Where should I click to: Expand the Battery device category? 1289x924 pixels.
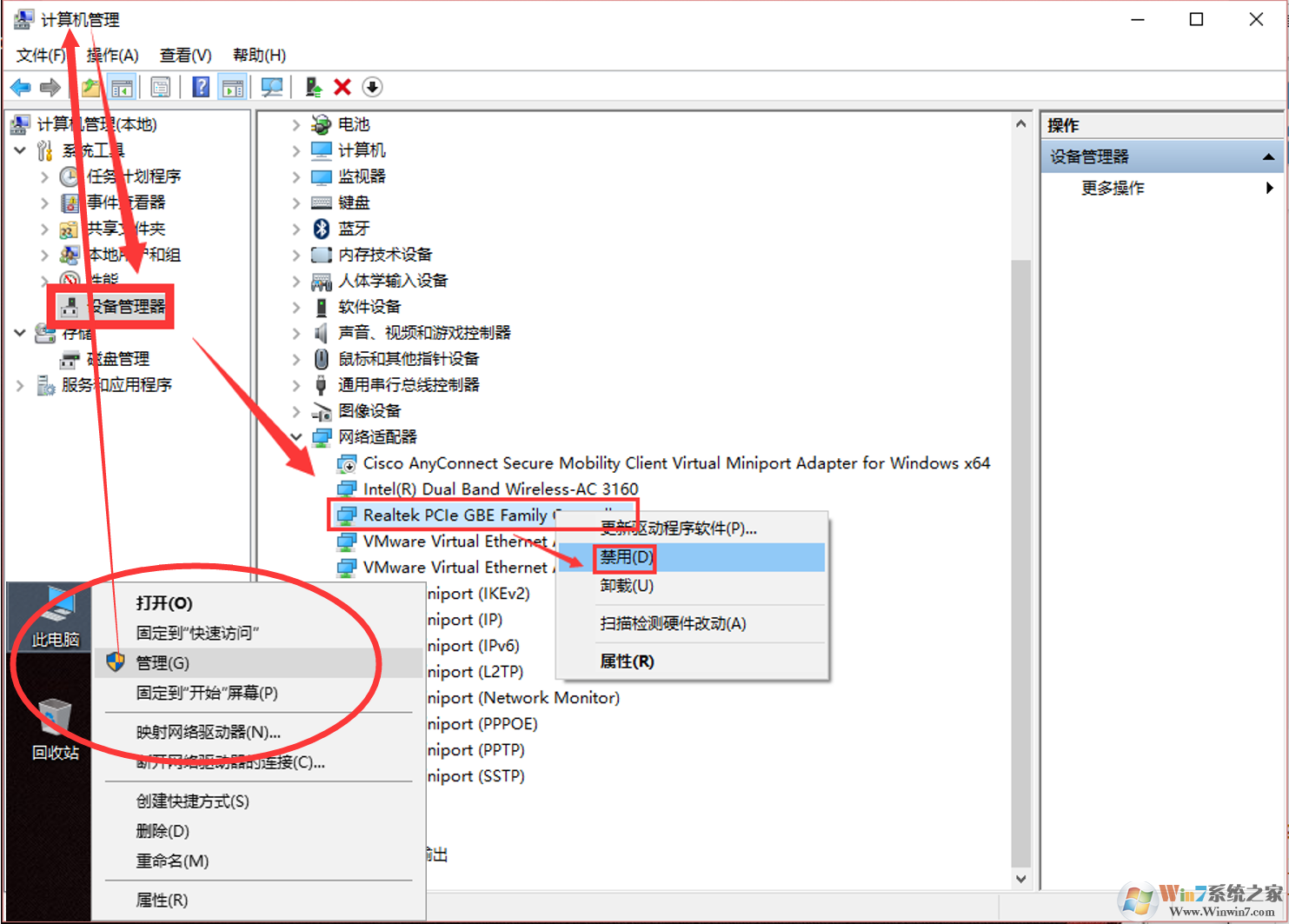(296, 125)
